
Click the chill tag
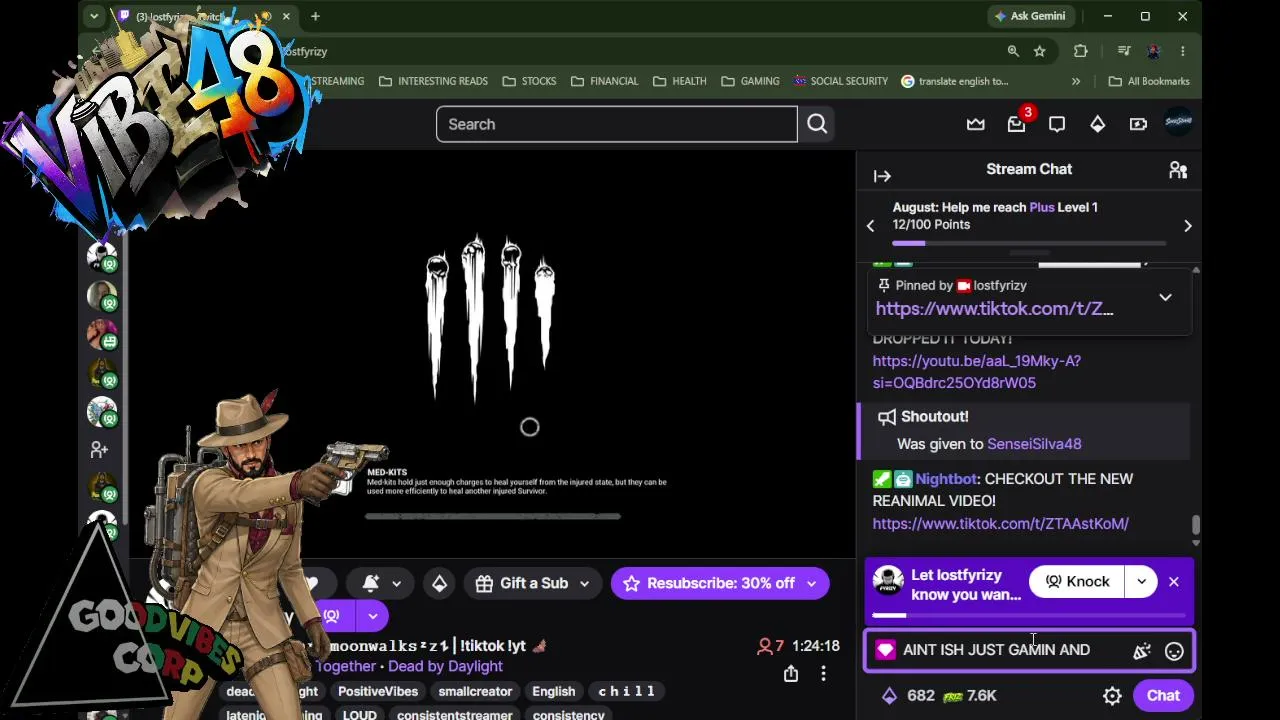(x=626, y=691)
